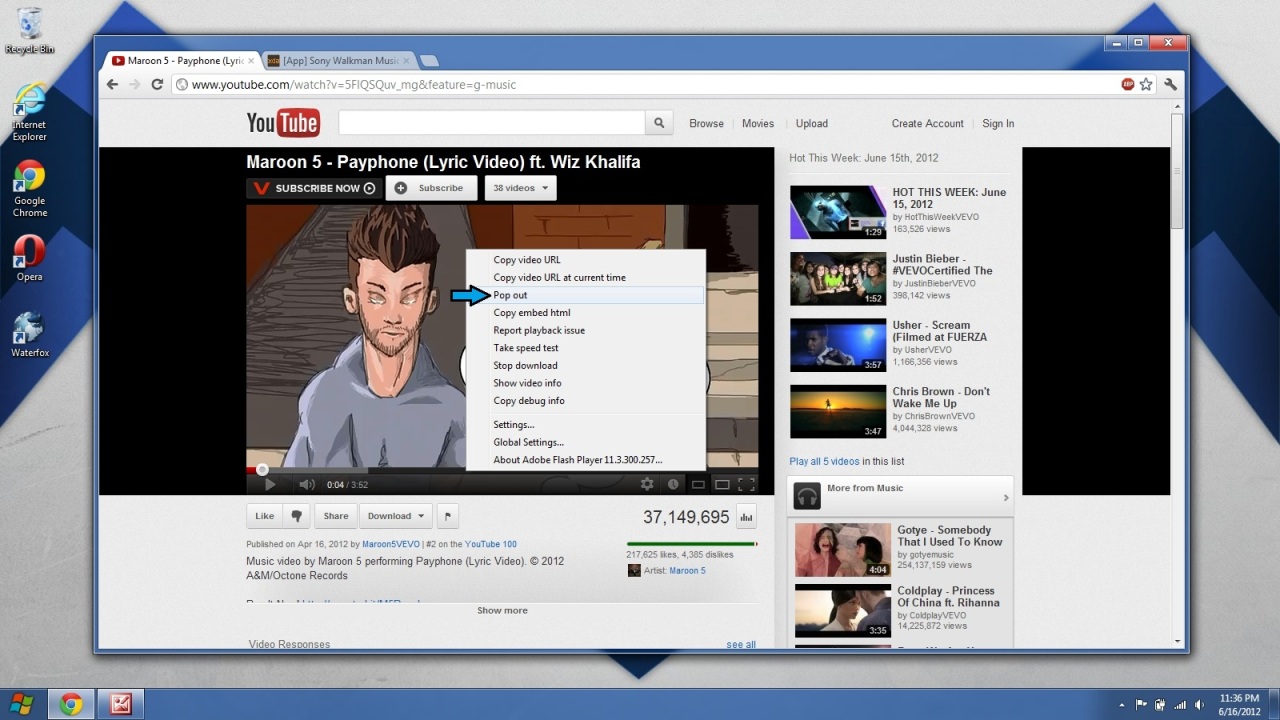The width and height of the screenshot is (1280, 720).
Task: Bookmark the page with the star icon
Action: coord(1146,84)
